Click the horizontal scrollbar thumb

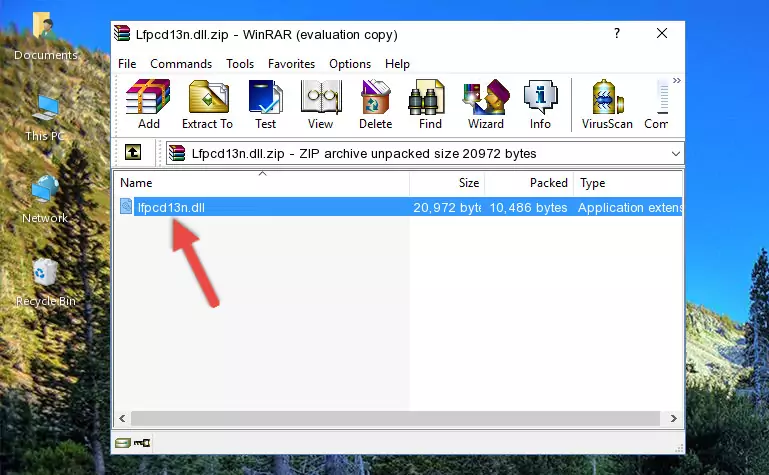[x=395, y=418]
